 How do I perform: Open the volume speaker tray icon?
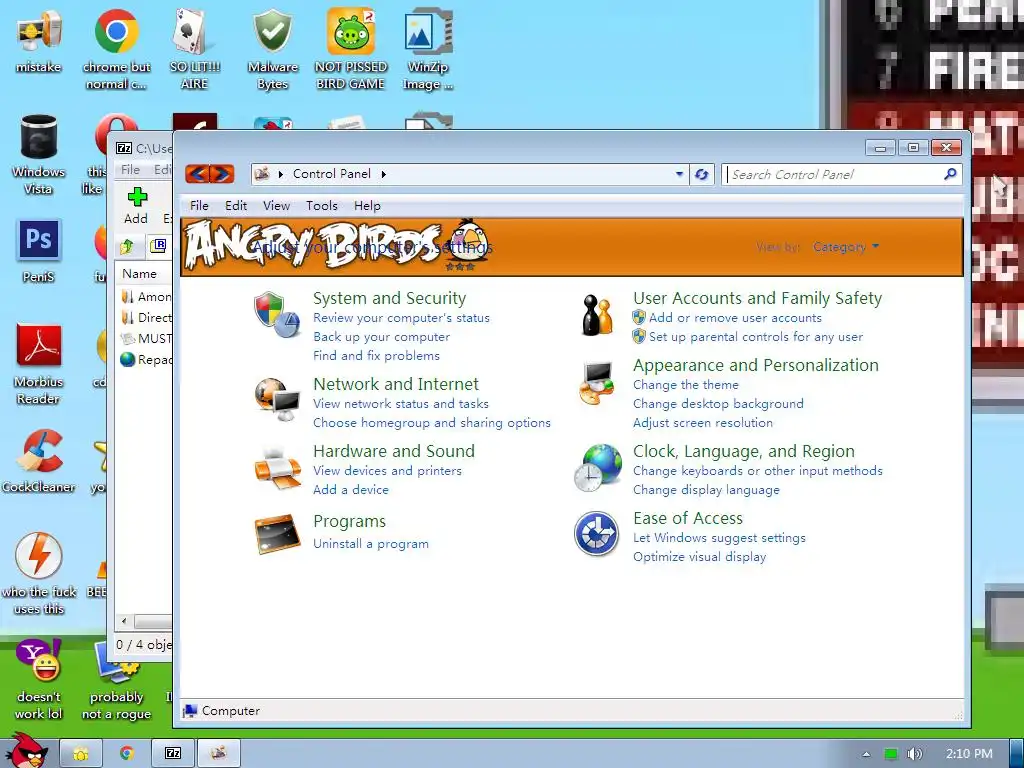915,754
